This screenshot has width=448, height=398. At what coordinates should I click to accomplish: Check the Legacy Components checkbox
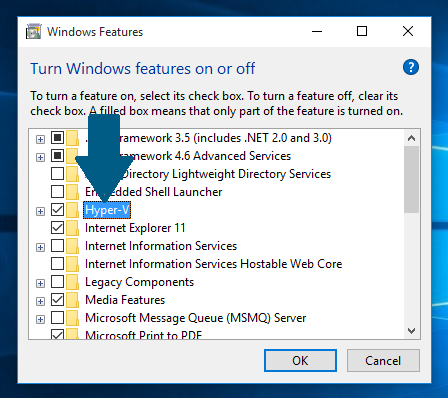pyautogui.click(x=57, y=282)
